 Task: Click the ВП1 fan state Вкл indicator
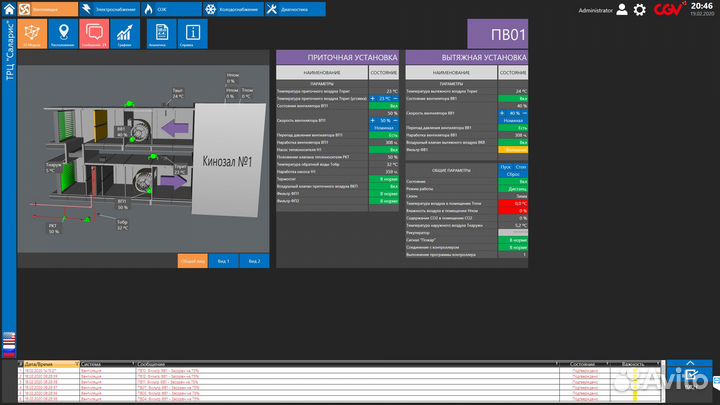(384, 106)
